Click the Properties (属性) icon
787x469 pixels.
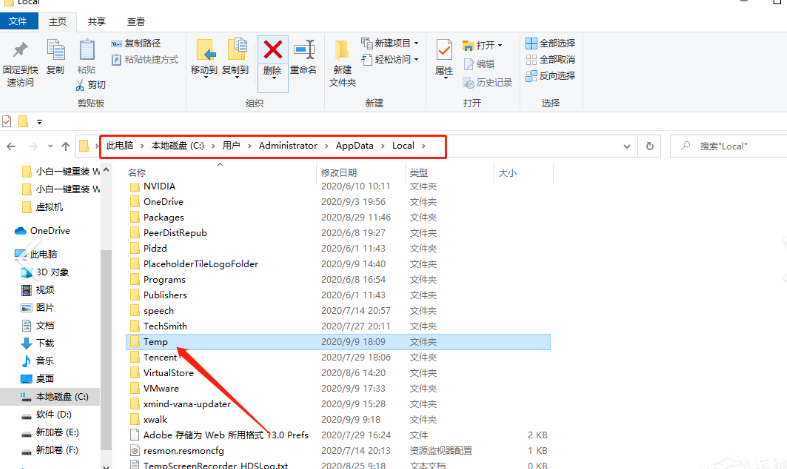[x=444, y=50]
